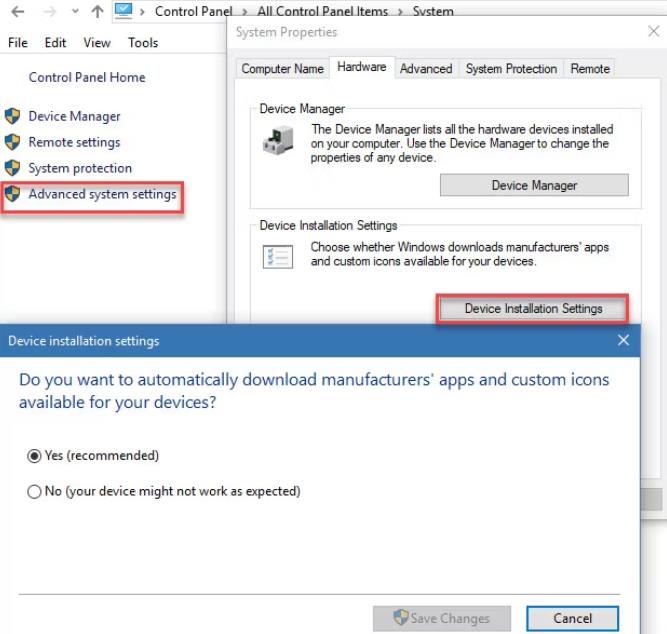
Task: Click the Save Changes button
Action: [442, 618]
